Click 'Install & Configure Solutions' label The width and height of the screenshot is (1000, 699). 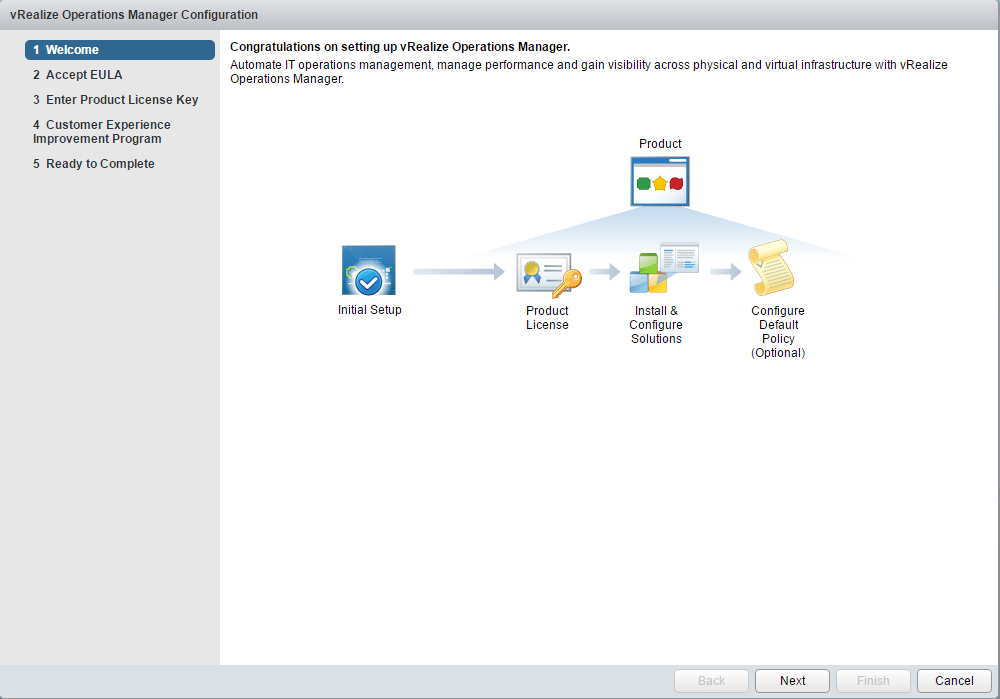pyautogui.click(x=656, y=325)
